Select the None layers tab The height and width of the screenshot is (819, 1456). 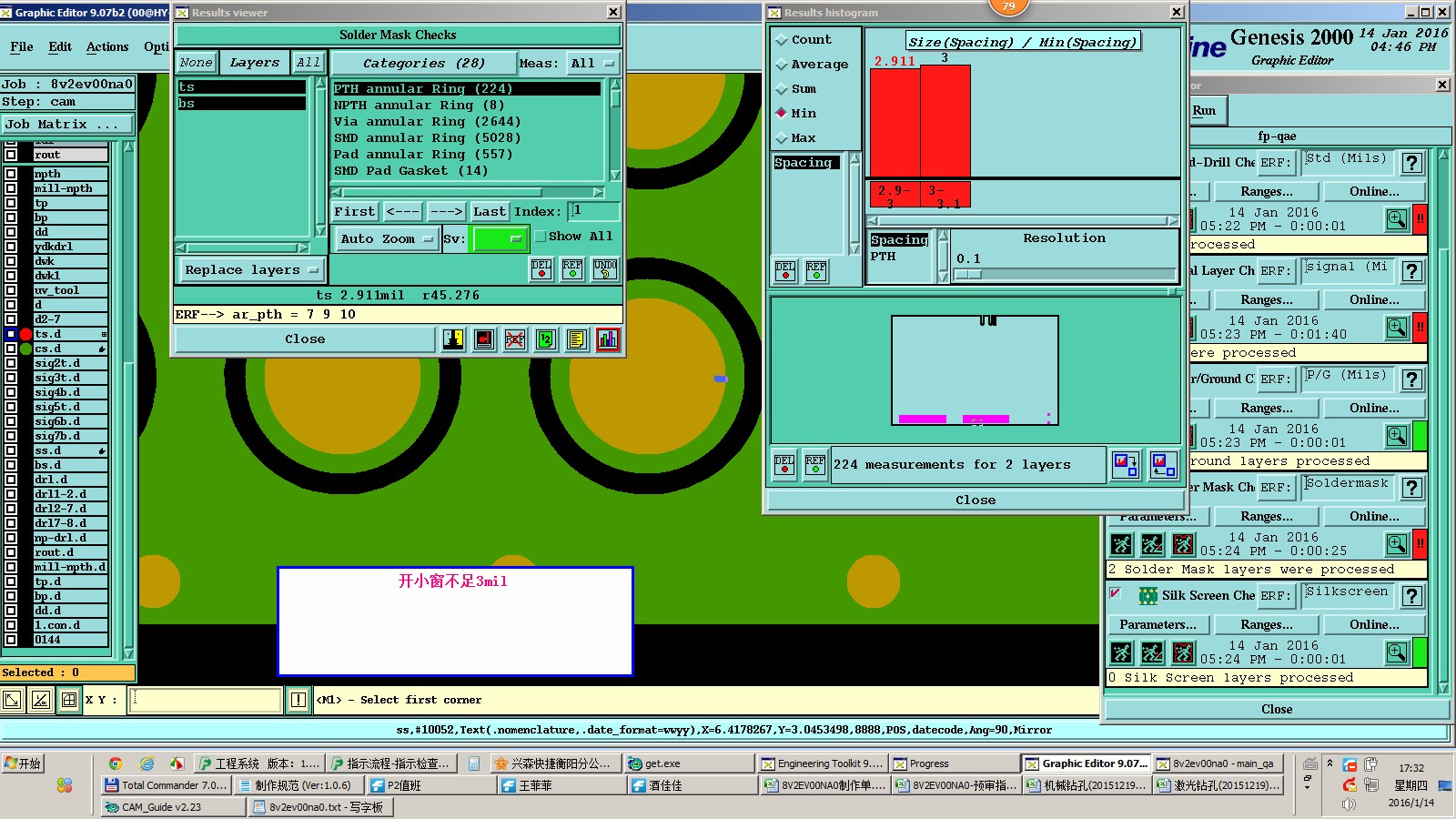click(x=197, y=63)
